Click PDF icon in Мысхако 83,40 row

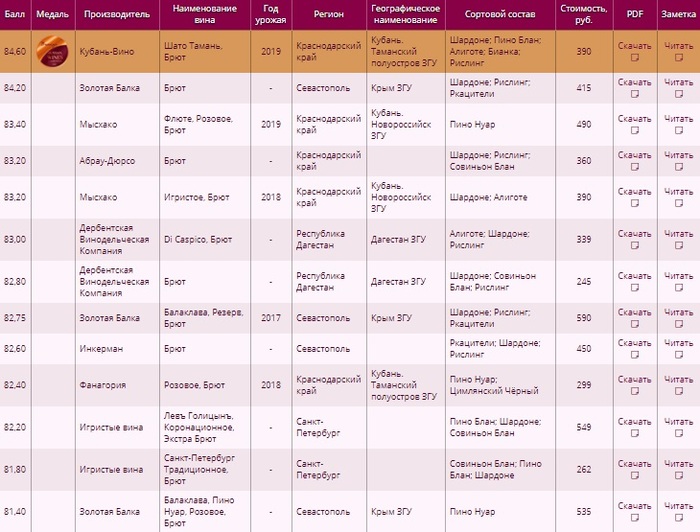634,131
